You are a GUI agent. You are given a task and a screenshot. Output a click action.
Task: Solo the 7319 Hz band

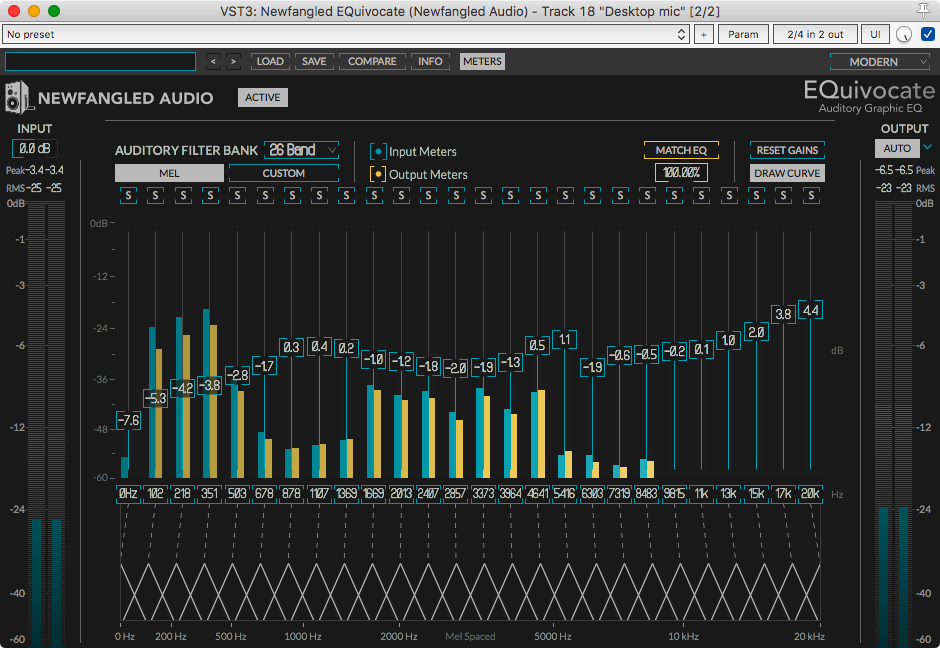click(620, 195)
